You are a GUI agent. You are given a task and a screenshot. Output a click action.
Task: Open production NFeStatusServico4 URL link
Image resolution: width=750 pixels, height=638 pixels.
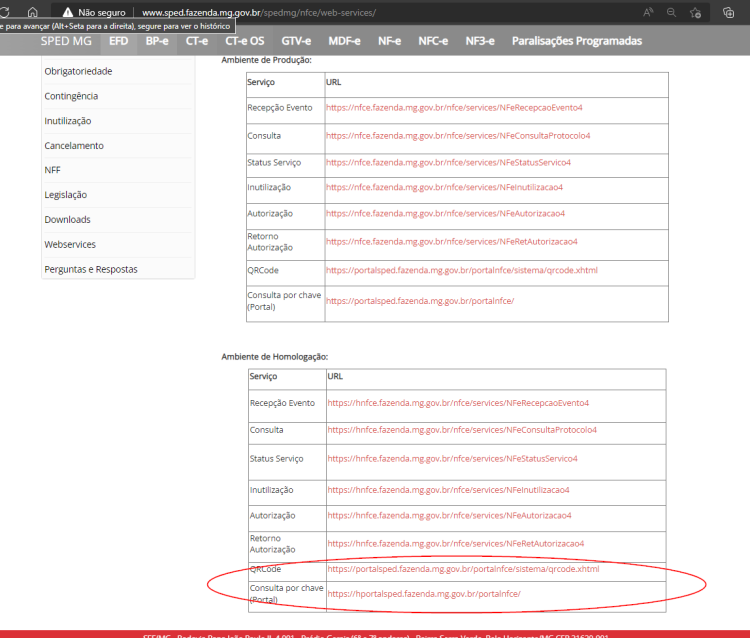[x=449, y=163]
